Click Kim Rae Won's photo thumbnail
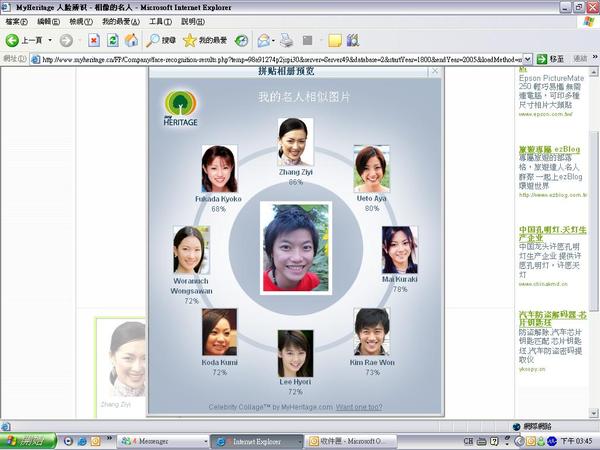 [x=372, y=332]
